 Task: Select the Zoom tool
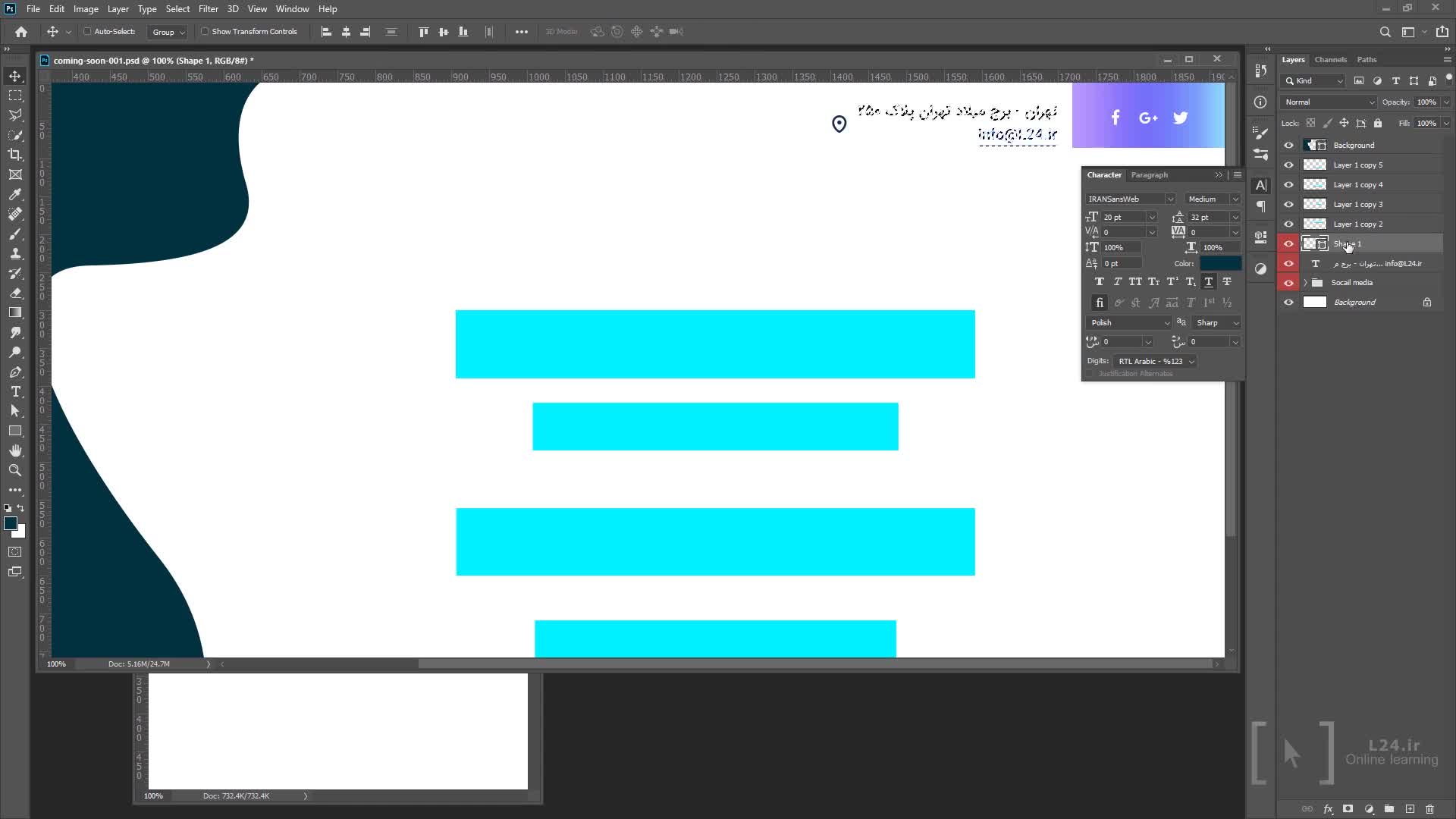pyautogui.click(x=15, y=470)
